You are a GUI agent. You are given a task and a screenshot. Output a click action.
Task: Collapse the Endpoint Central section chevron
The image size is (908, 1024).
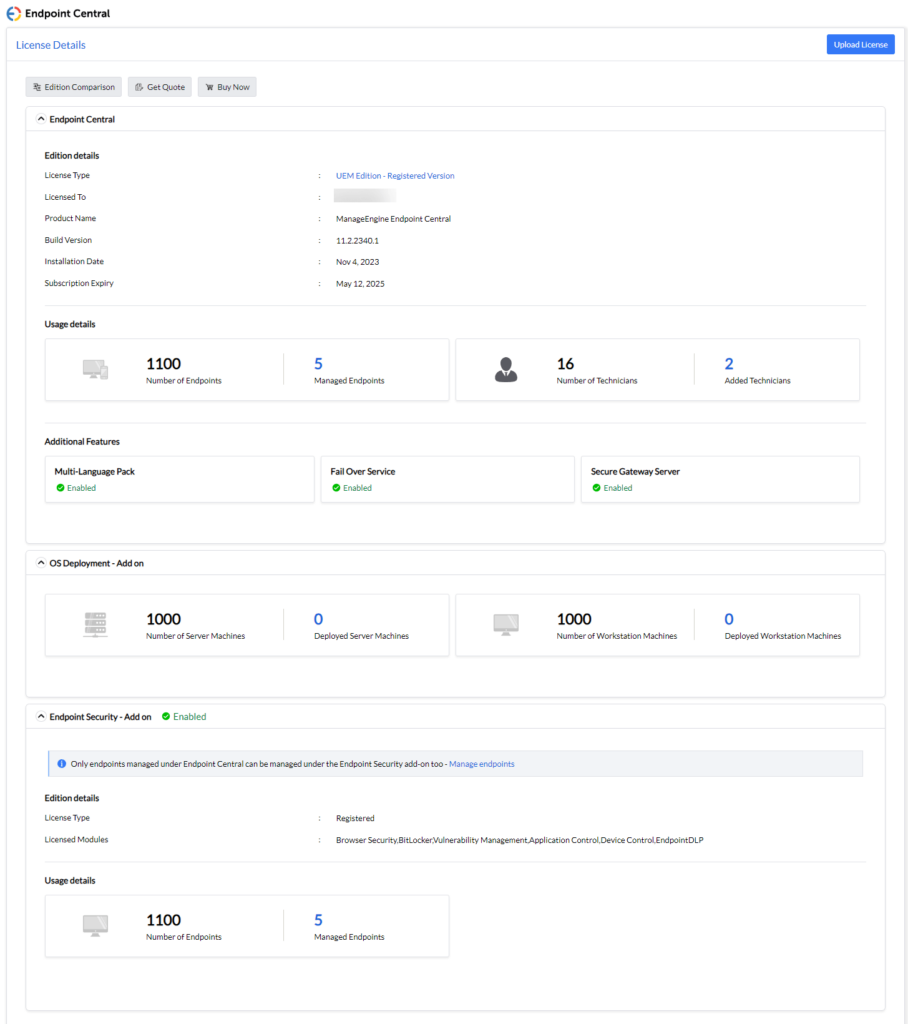pyautogui.click(x=41, y=119)
